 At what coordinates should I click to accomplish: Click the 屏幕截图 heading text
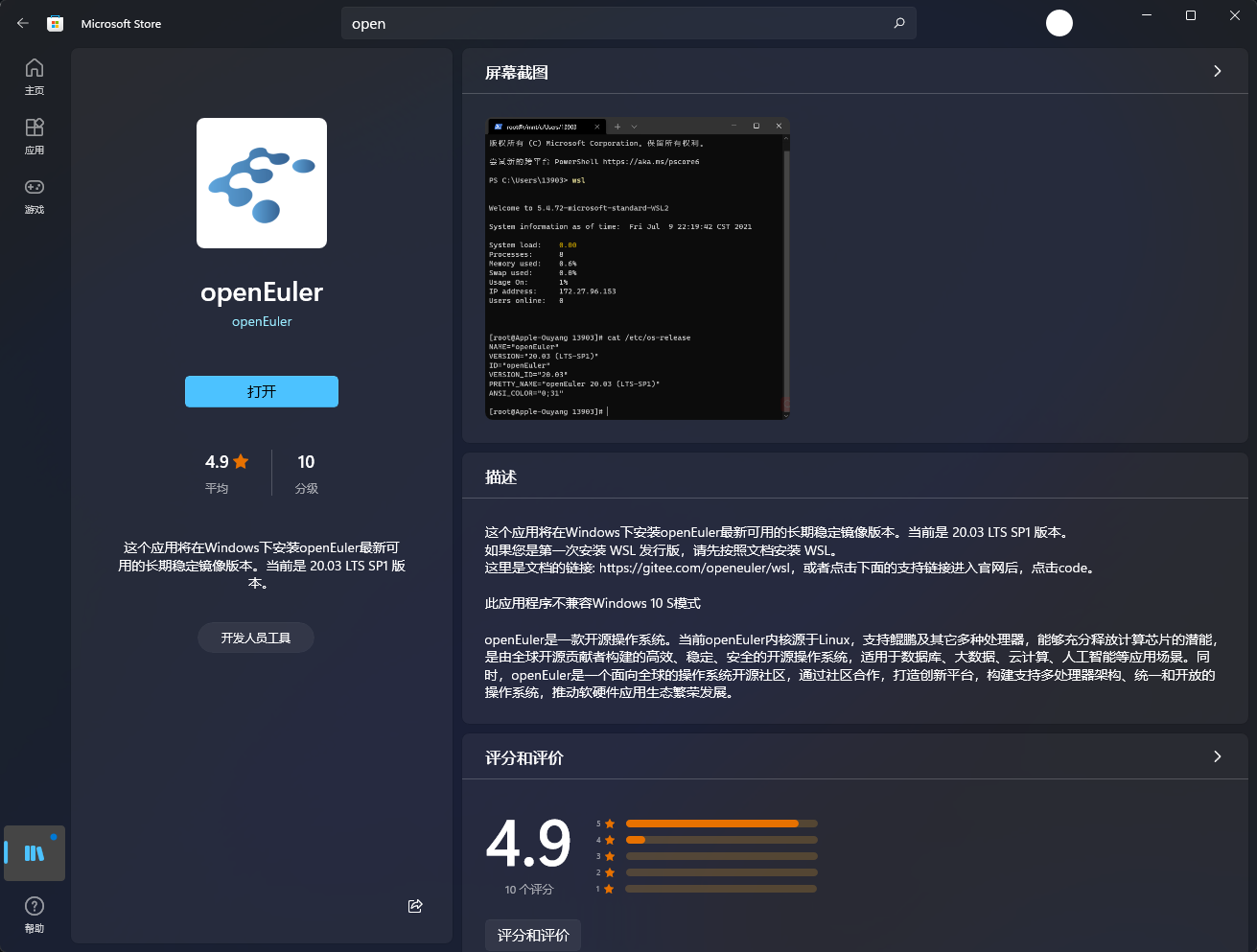click(x=517, y=72)
